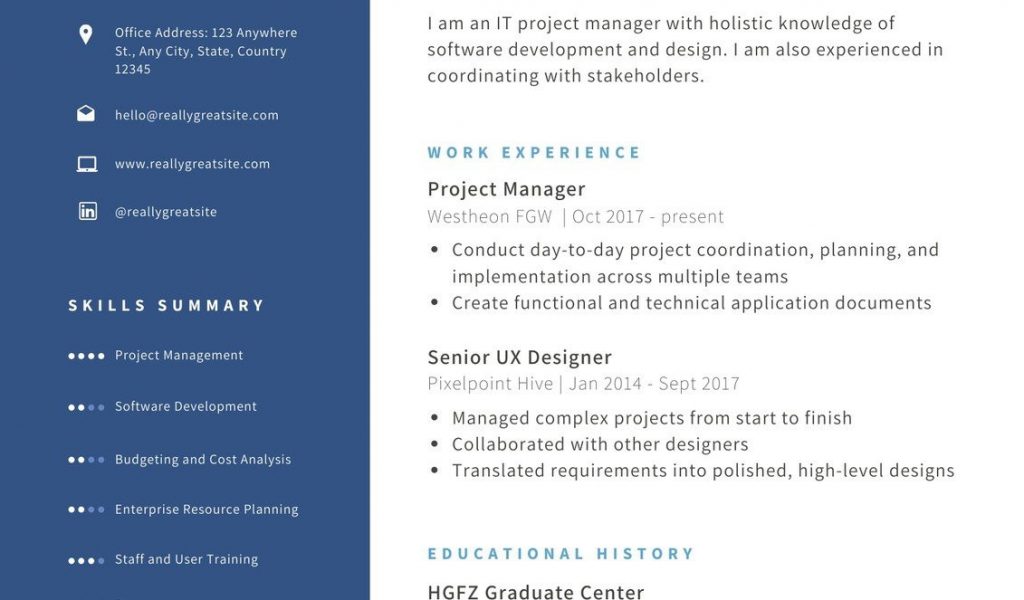
Task: Click the Enterprise Resource Planning rating dots
Action: 86,510
